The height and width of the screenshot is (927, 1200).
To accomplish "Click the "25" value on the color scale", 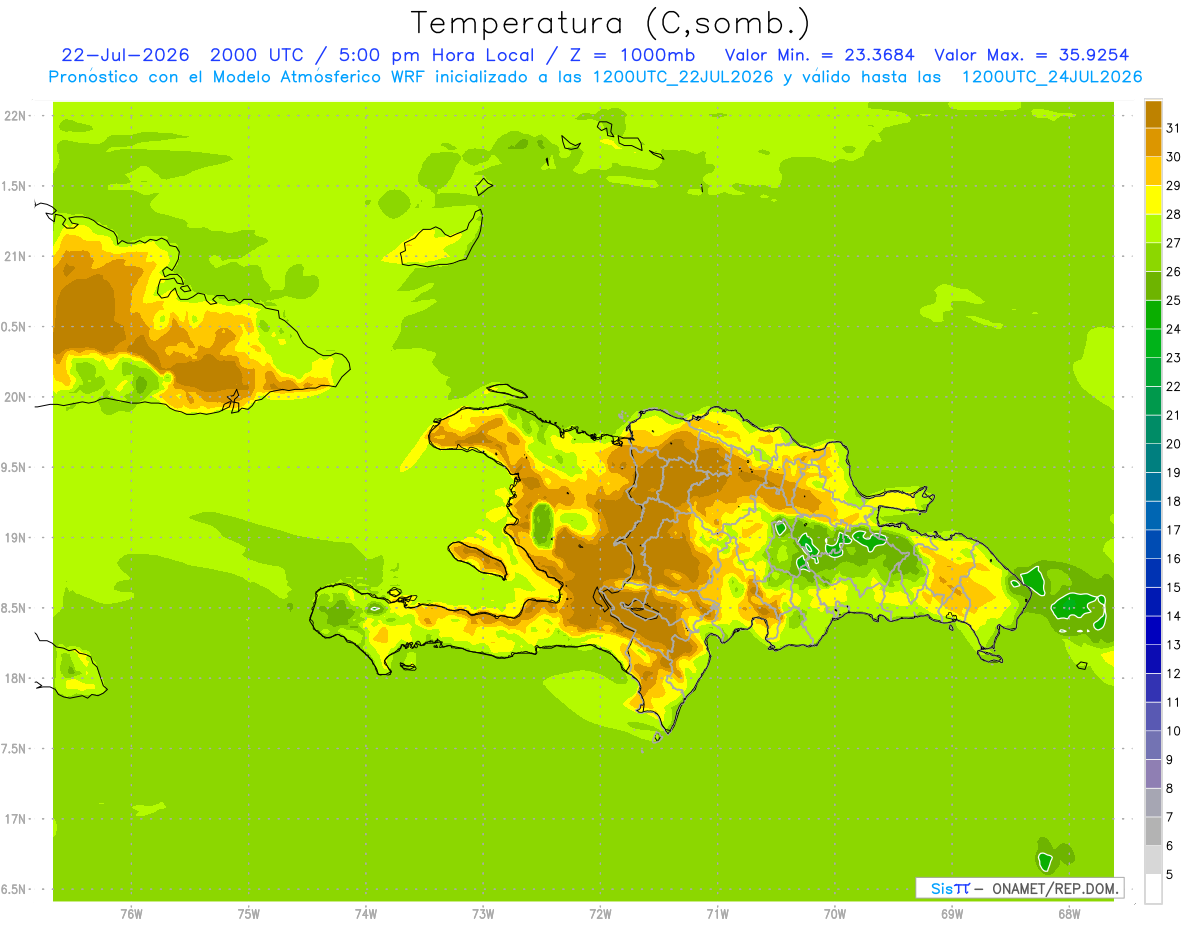I will 1173,300.
